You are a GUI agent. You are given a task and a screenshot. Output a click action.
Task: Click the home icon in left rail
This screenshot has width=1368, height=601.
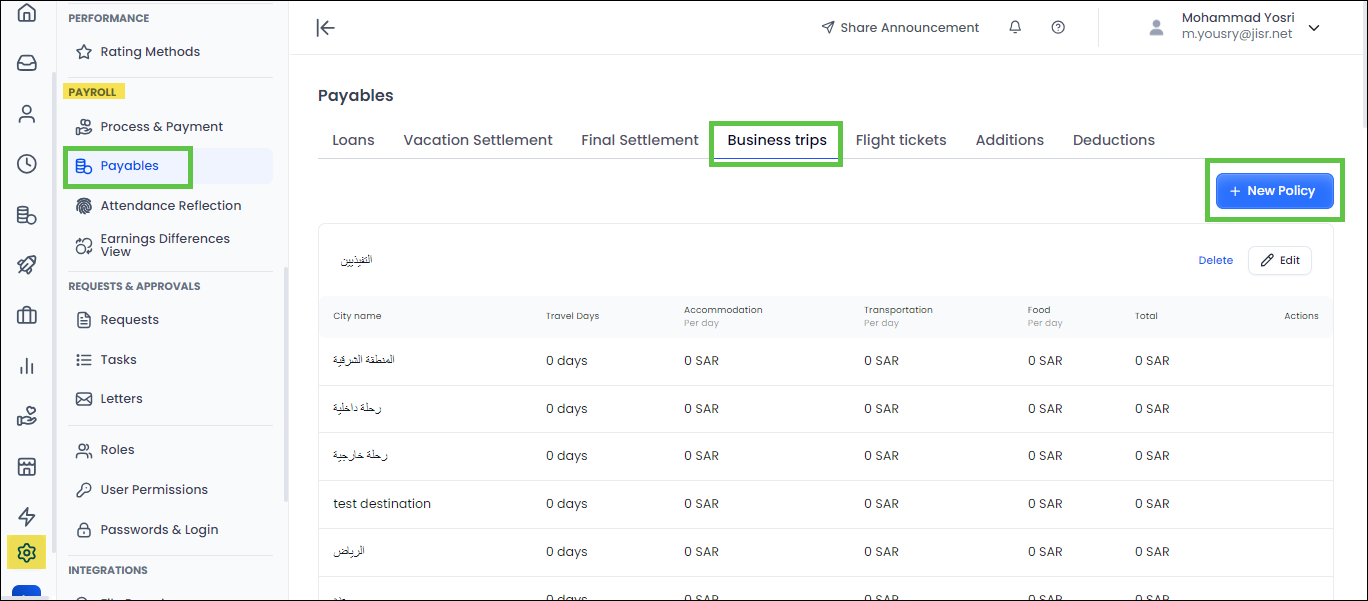coord(27,13)
